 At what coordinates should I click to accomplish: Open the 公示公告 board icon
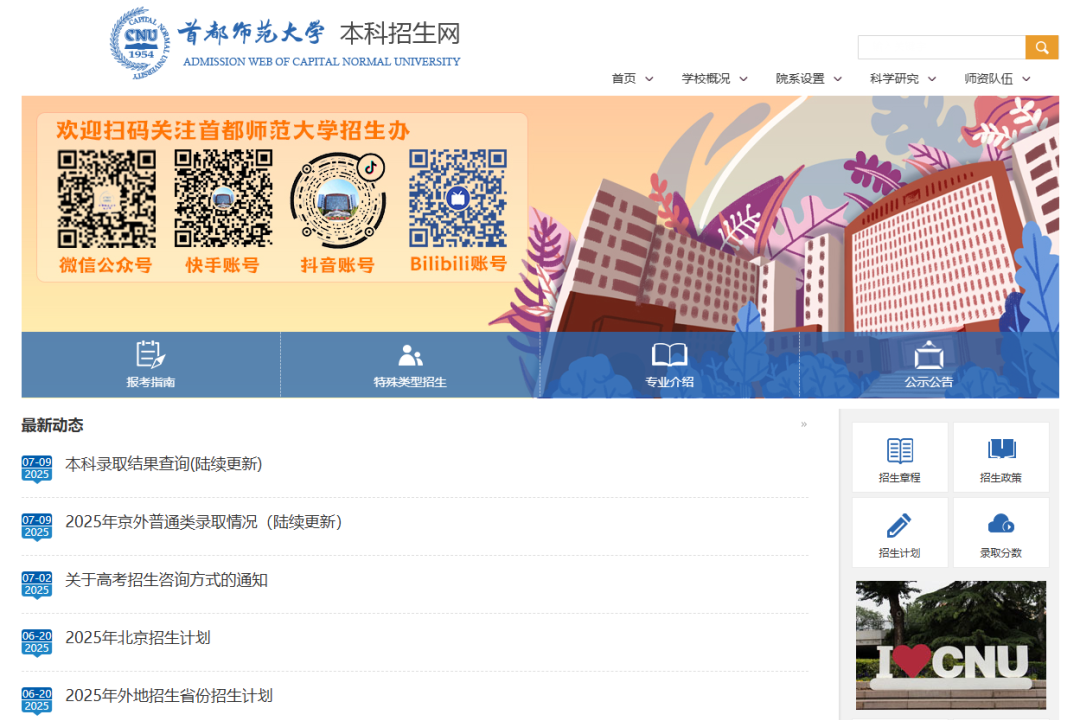[x=928, y=355]
